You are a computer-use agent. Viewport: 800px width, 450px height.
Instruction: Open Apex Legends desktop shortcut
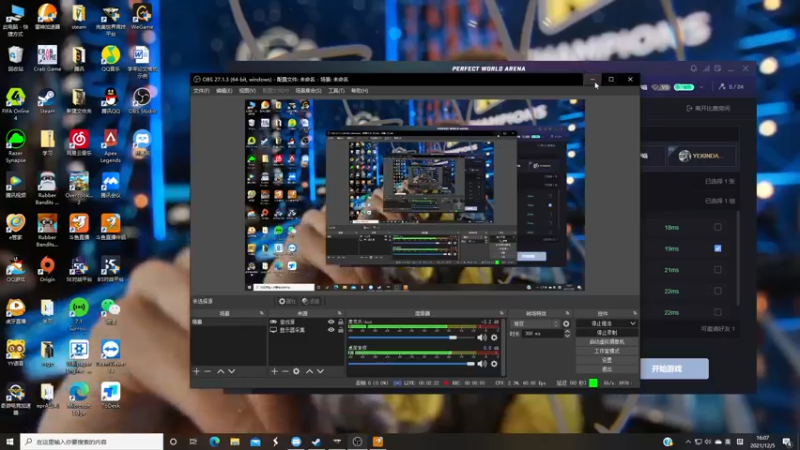pyautogui.click(x=110, y=145)
